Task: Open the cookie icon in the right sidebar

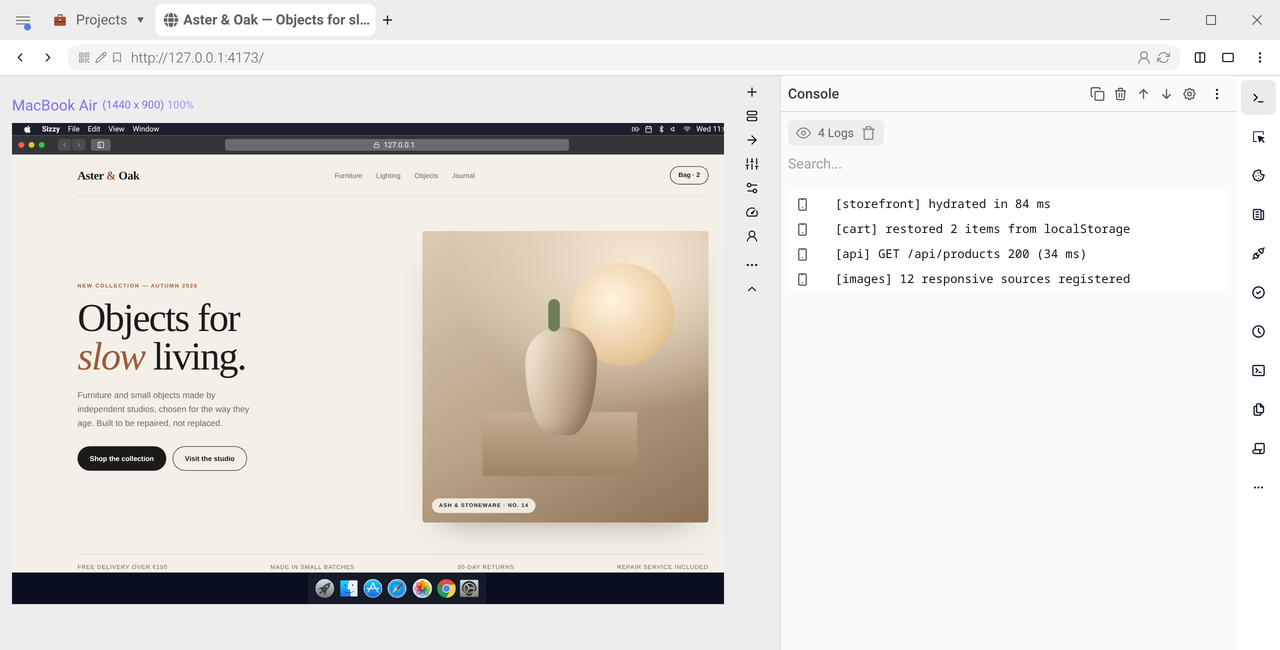Action: point(1259,176)
